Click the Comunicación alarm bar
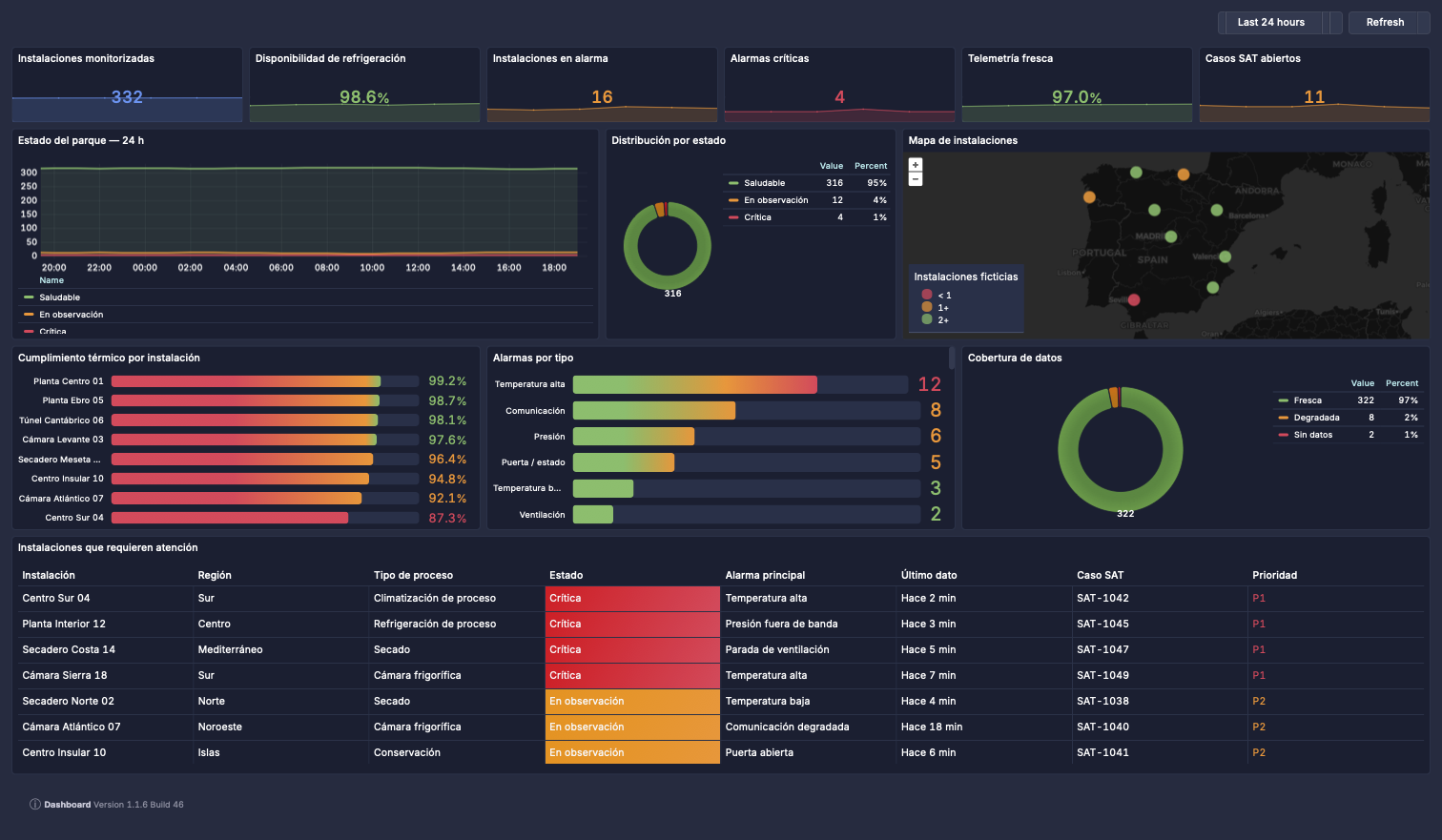This screenshot has width=1442, height=840. pos(654,411)
